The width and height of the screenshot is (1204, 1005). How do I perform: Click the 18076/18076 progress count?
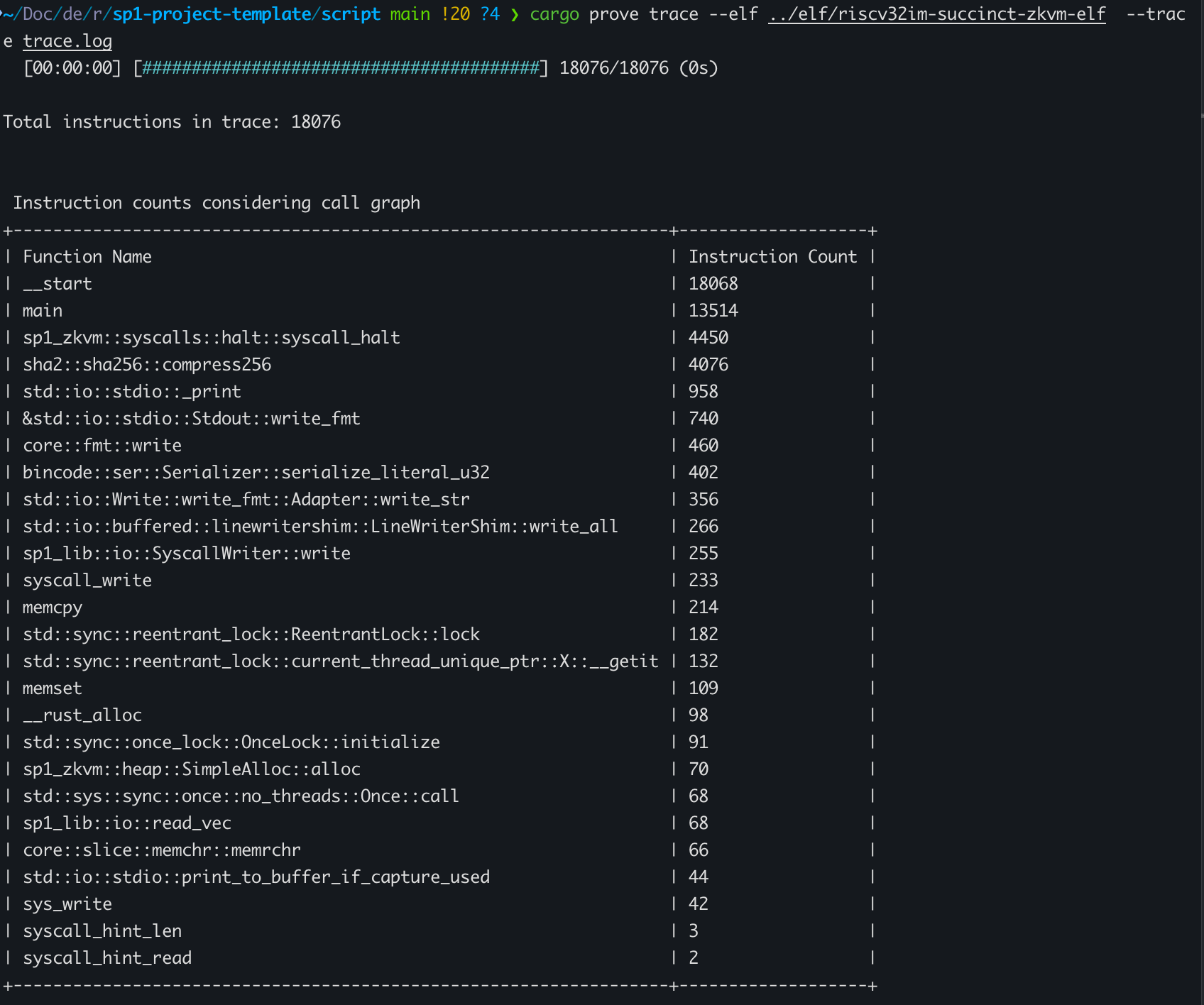(614, 68)
